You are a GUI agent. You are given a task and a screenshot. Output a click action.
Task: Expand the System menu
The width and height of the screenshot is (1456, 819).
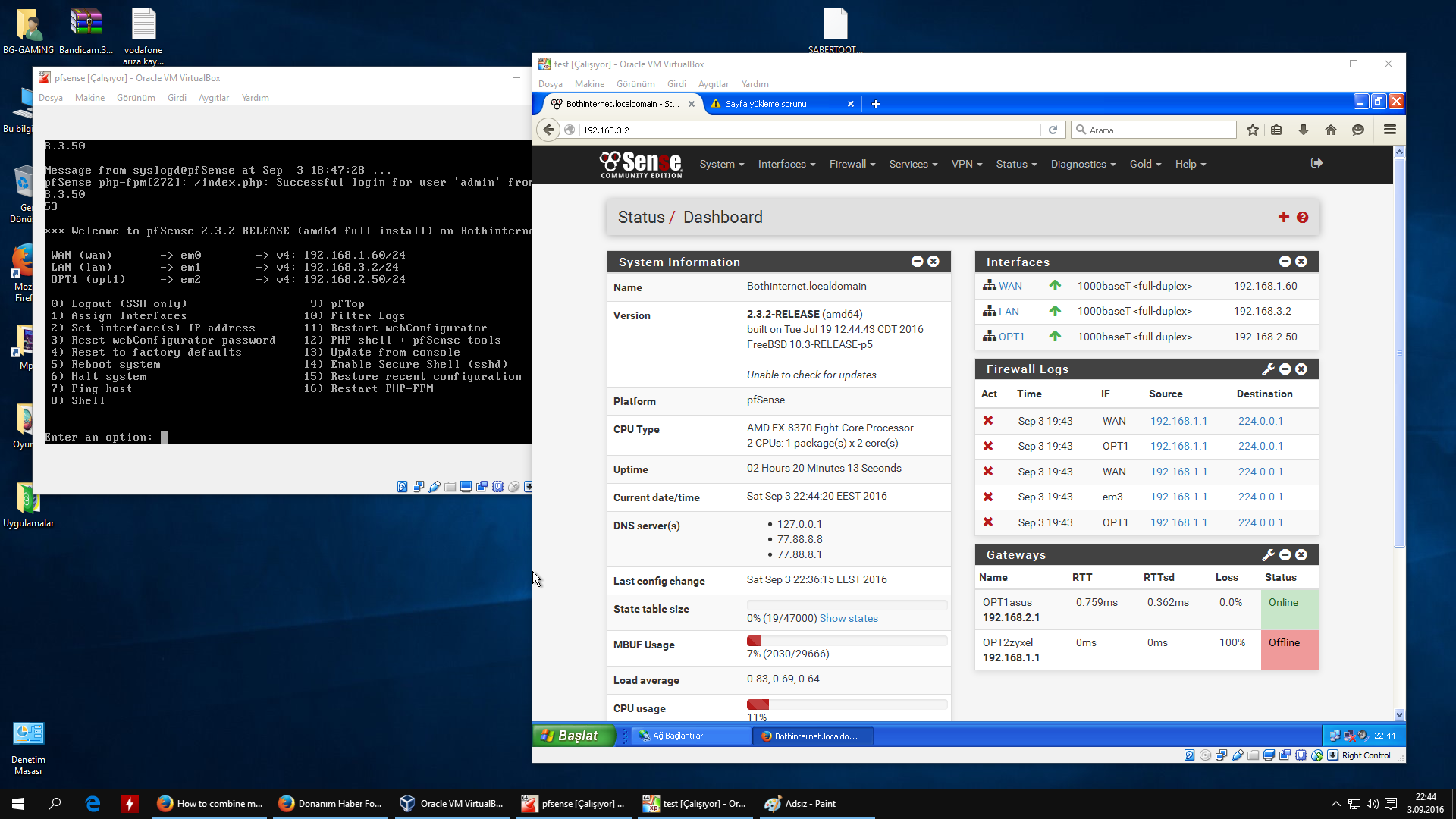click(722, 164)
